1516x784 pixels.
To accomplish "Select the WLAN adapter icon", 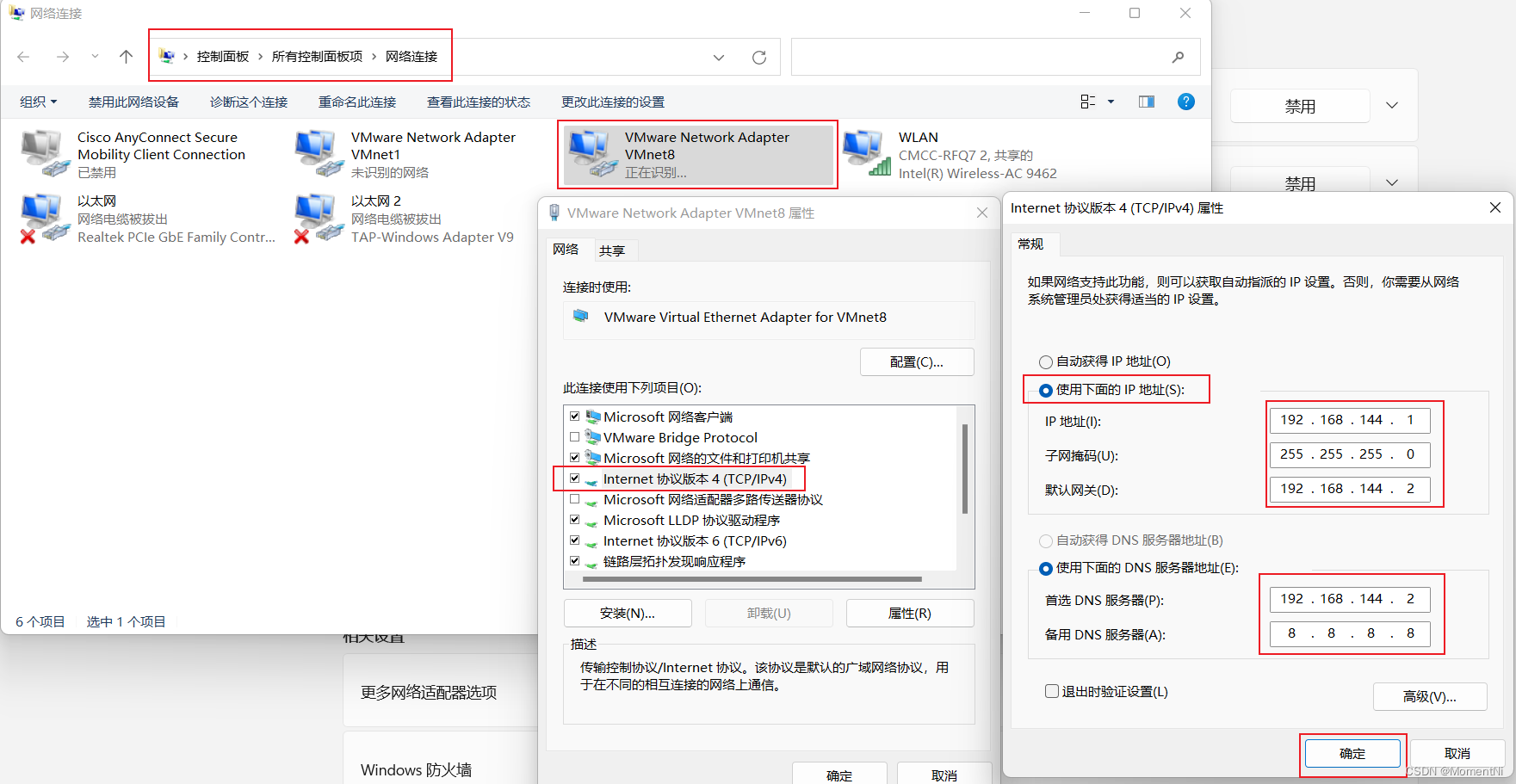I will (x=866, y=153).
